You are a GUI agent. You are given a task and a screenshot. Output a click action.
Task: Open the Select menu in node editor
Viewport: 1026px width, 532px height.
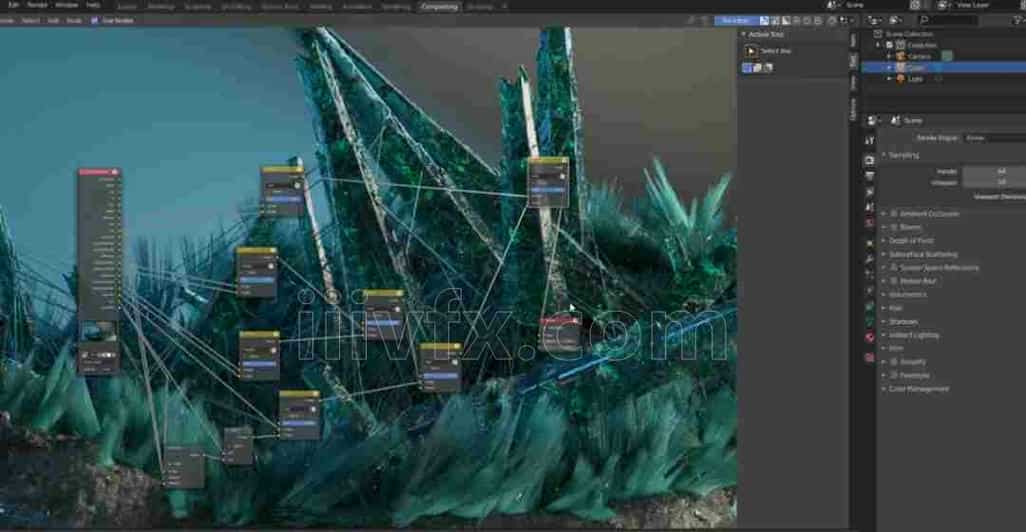(x=30, y=21)
